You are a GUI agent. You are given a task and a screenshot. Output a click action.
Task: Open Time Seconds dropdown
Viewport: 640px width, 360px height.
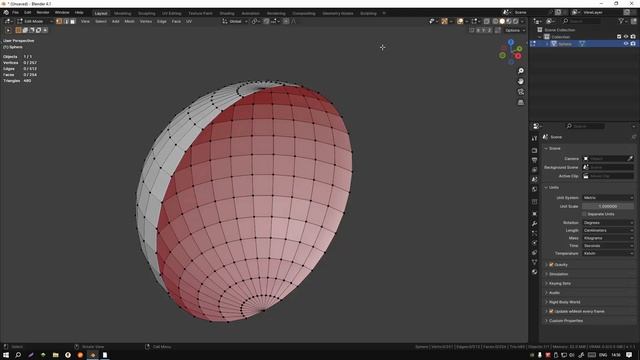tap(608, 246)
